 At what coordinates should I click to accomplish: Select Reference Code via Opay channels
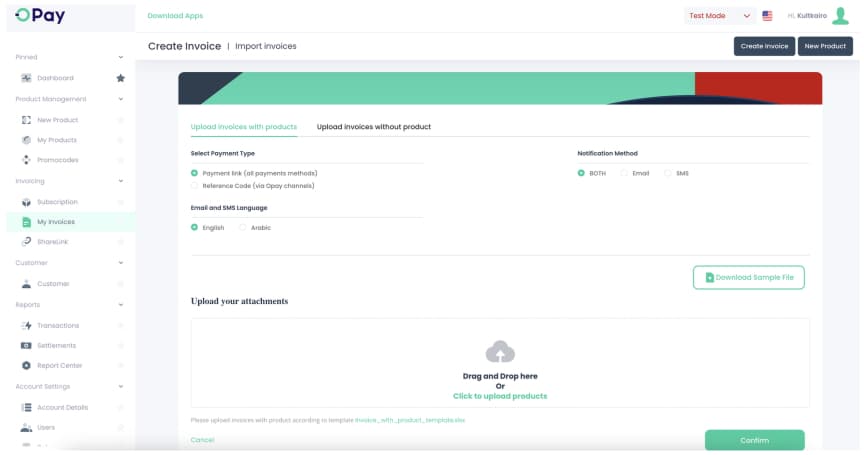point(194,186)
